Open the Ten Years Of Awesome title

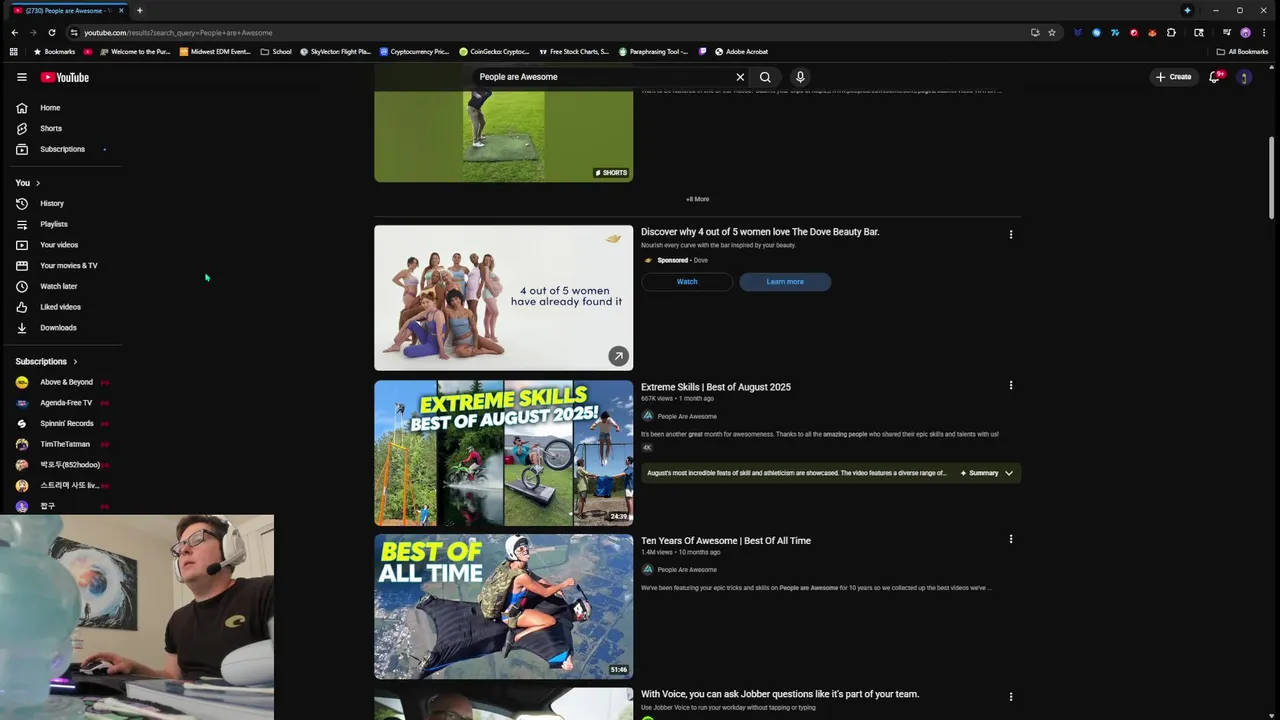click(x=726, y=541)
